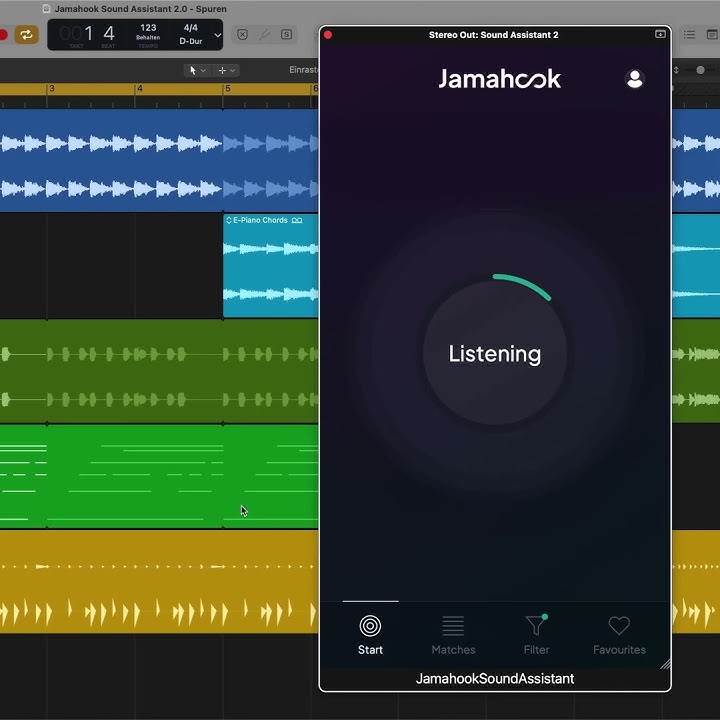
Task: Click the 123 tempo value in the LCD
Action: point(148,28)
